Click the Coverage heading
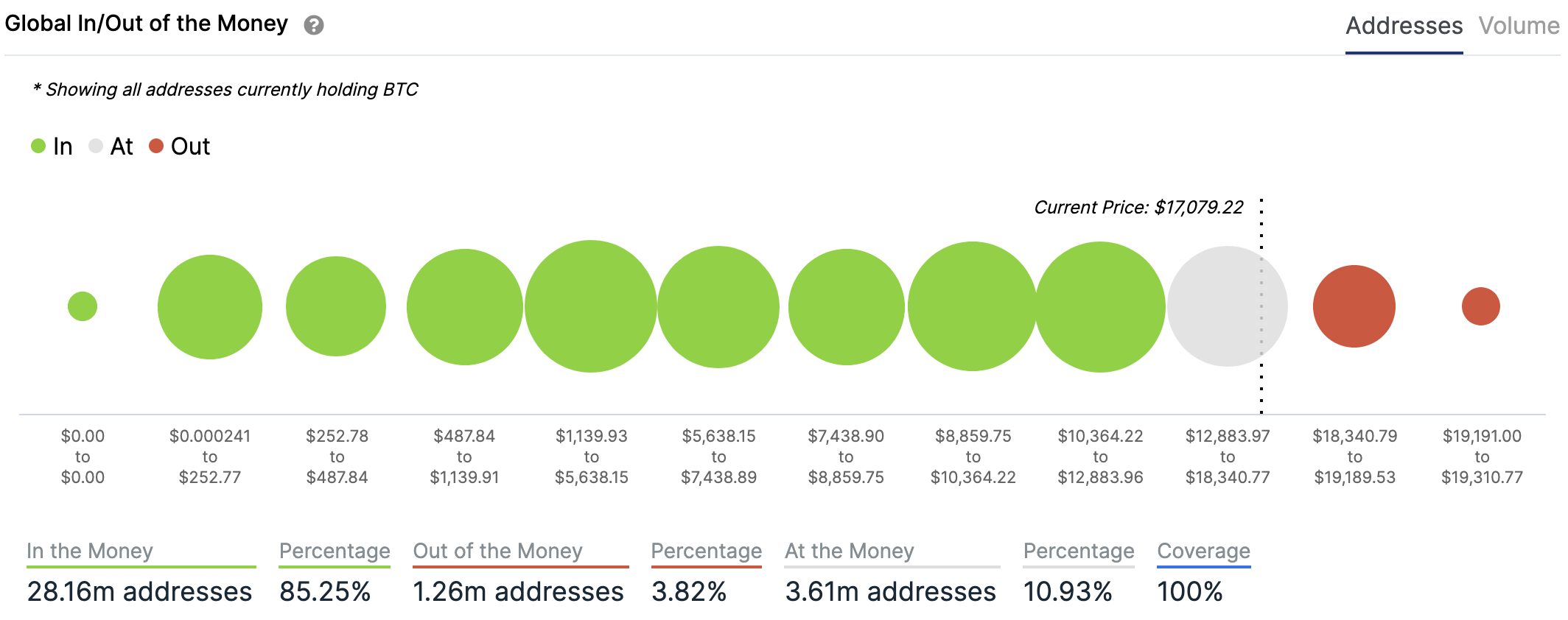The width and height of the screenshot is (1568, 620). coord(1203,551)
